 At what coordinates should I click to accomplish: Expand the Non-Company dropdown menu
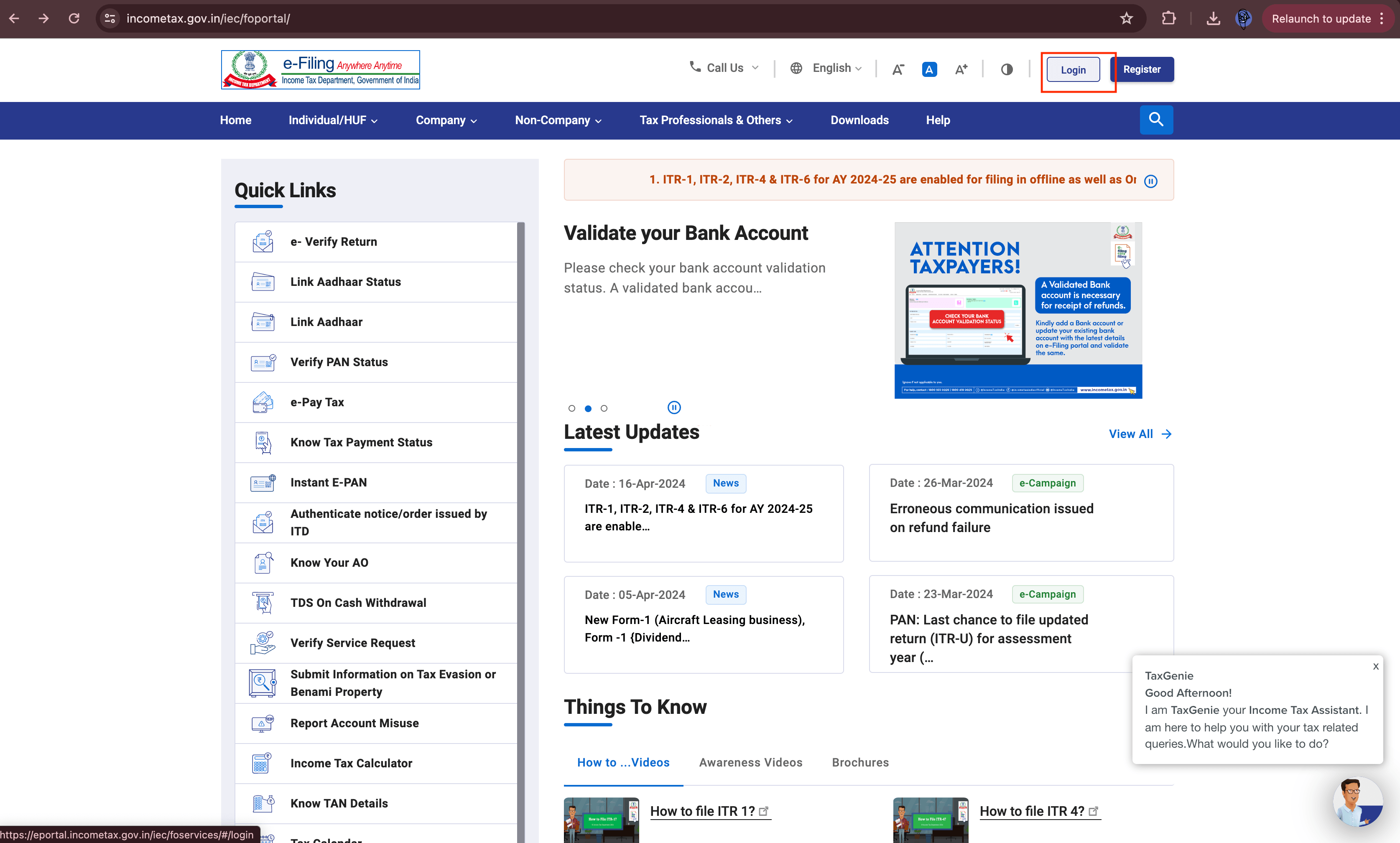[557, 120]
